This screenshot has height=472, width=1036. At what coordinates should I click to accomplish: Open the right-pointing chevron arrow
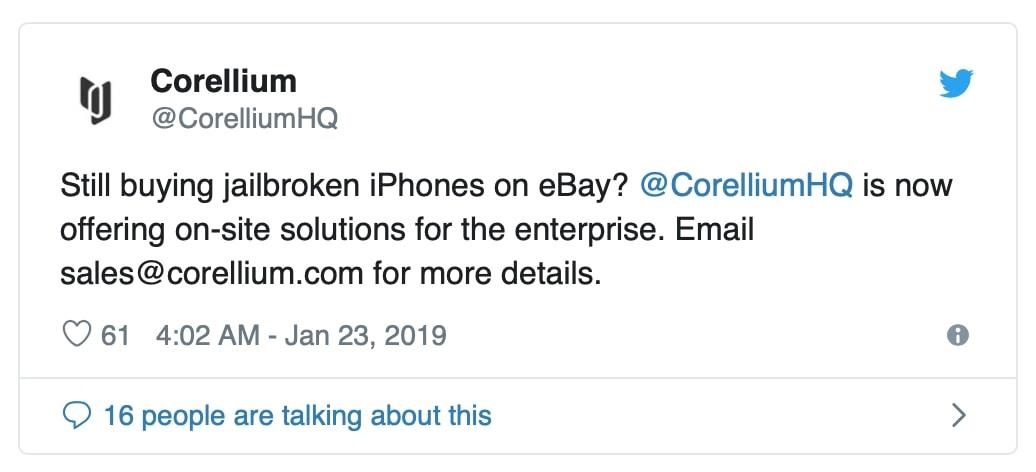click(958, 415)
